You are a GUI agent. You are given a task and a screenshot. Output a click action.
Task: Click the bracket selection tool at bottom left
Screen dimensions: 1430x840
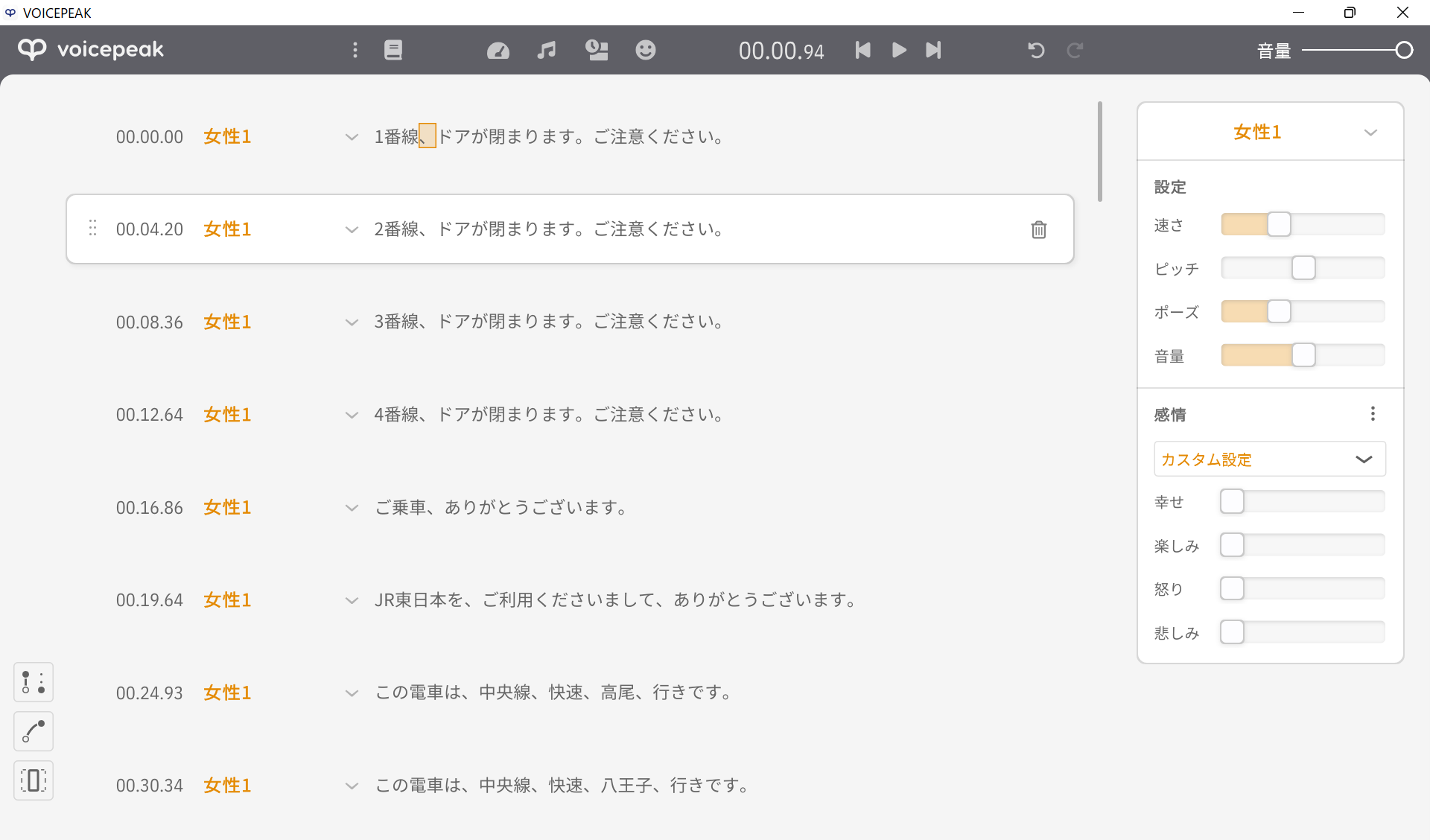point(34,780)
